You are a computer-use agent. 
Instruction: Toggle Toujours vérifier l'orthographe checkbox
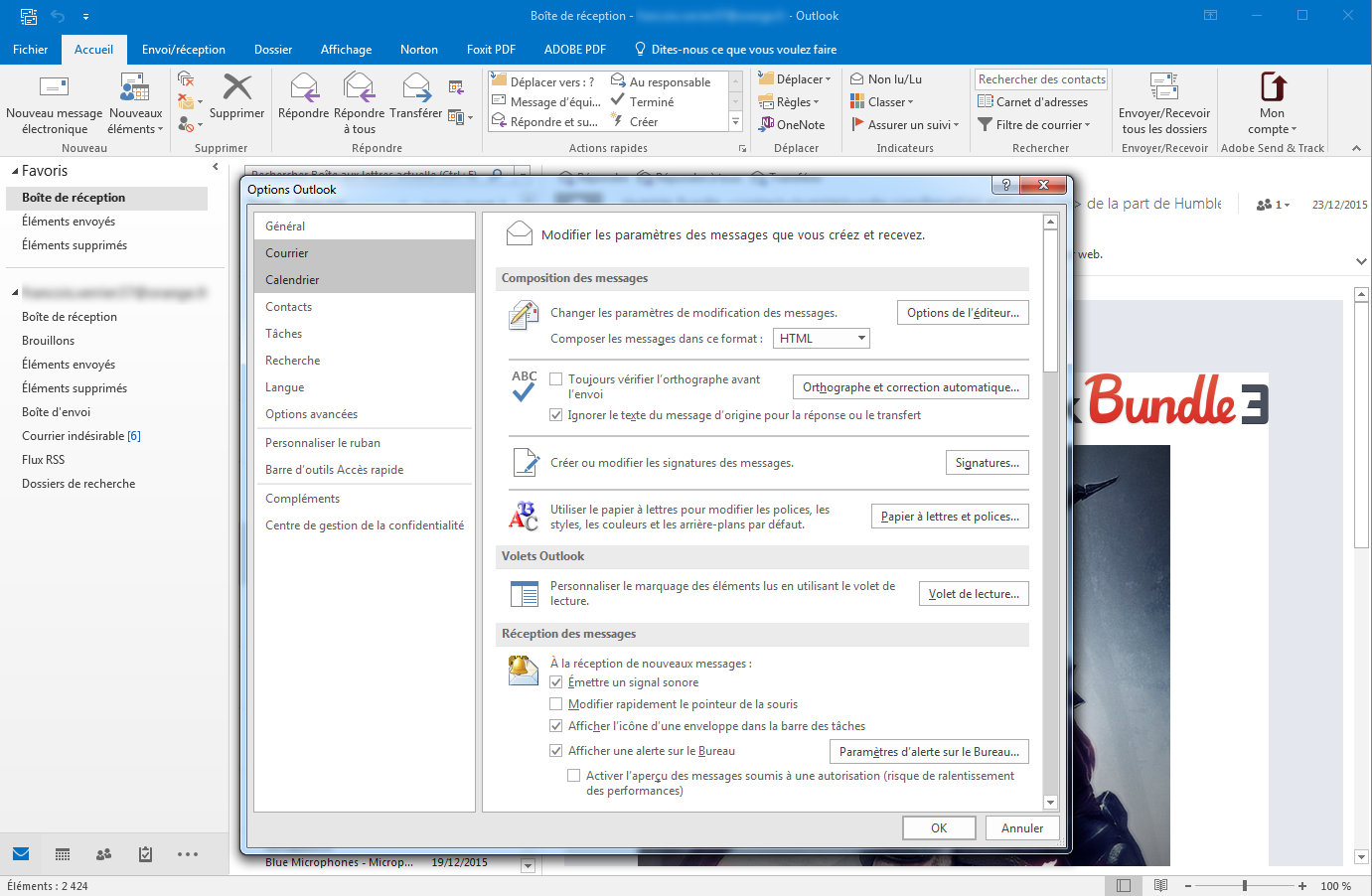point(556,379)
